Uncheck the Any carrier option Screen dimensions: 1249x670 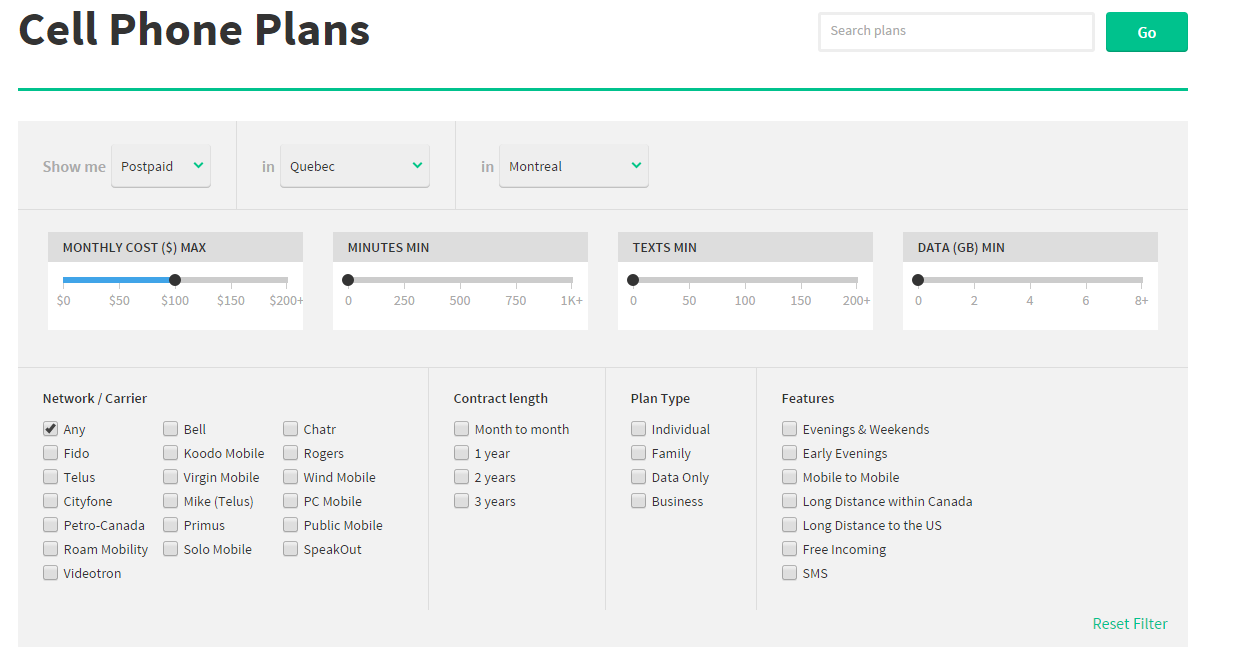click(50, 429)
